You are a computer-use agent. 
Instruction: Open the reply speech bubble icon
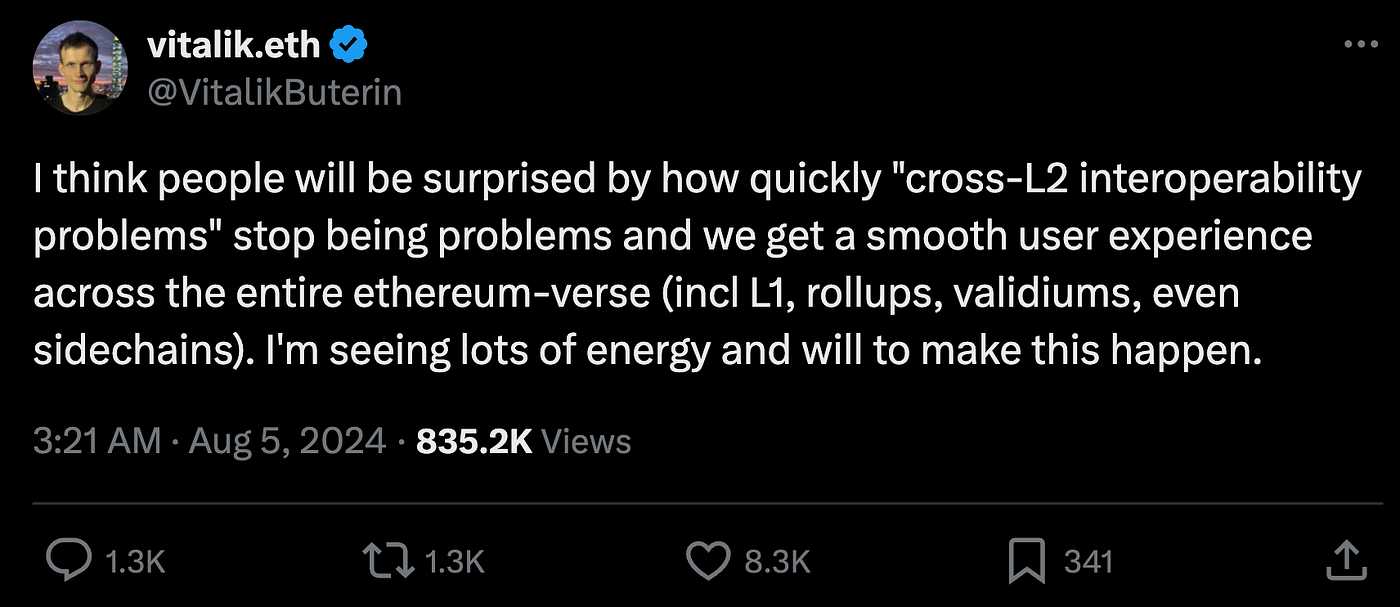point(69,561)
